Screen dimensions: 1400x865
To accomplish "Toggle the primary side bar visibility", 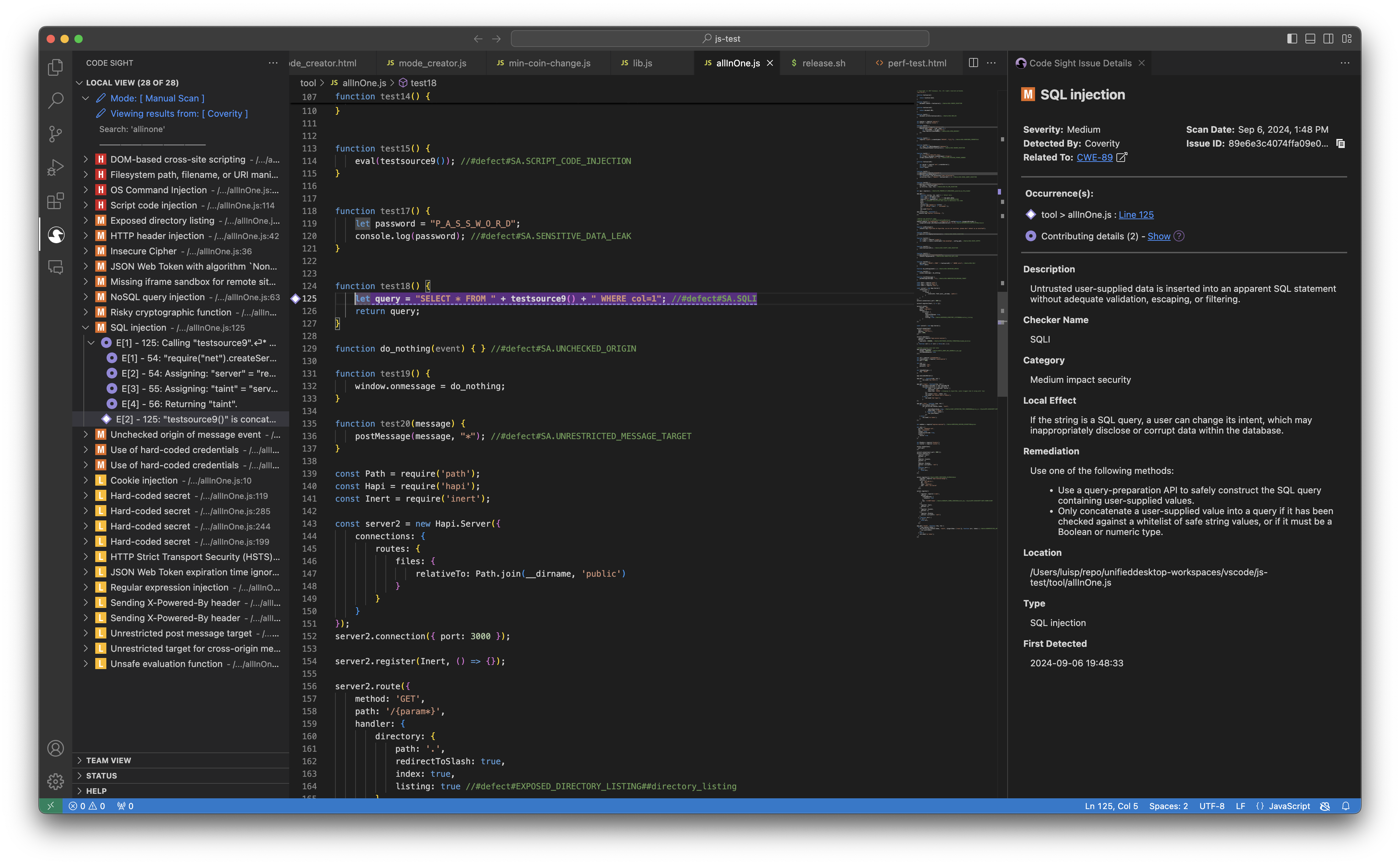I will click(x=1292, y=39).
